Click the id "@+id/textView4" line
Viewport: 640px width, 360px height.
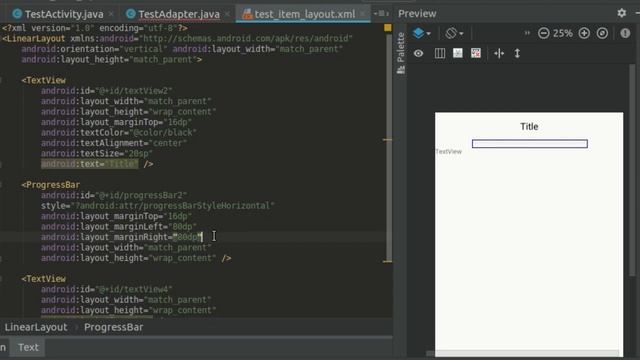tap(107, 289)
